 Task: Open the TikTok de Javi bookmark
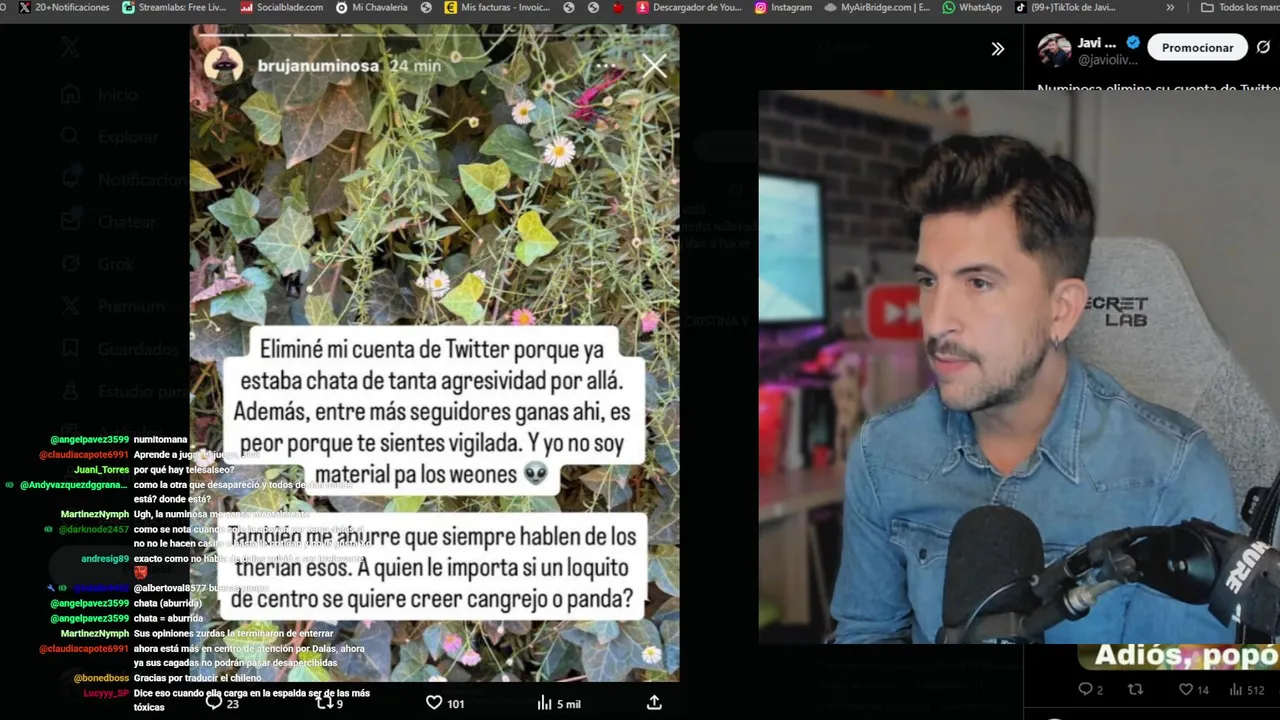pyautogui.click(x=1065, y=7)
